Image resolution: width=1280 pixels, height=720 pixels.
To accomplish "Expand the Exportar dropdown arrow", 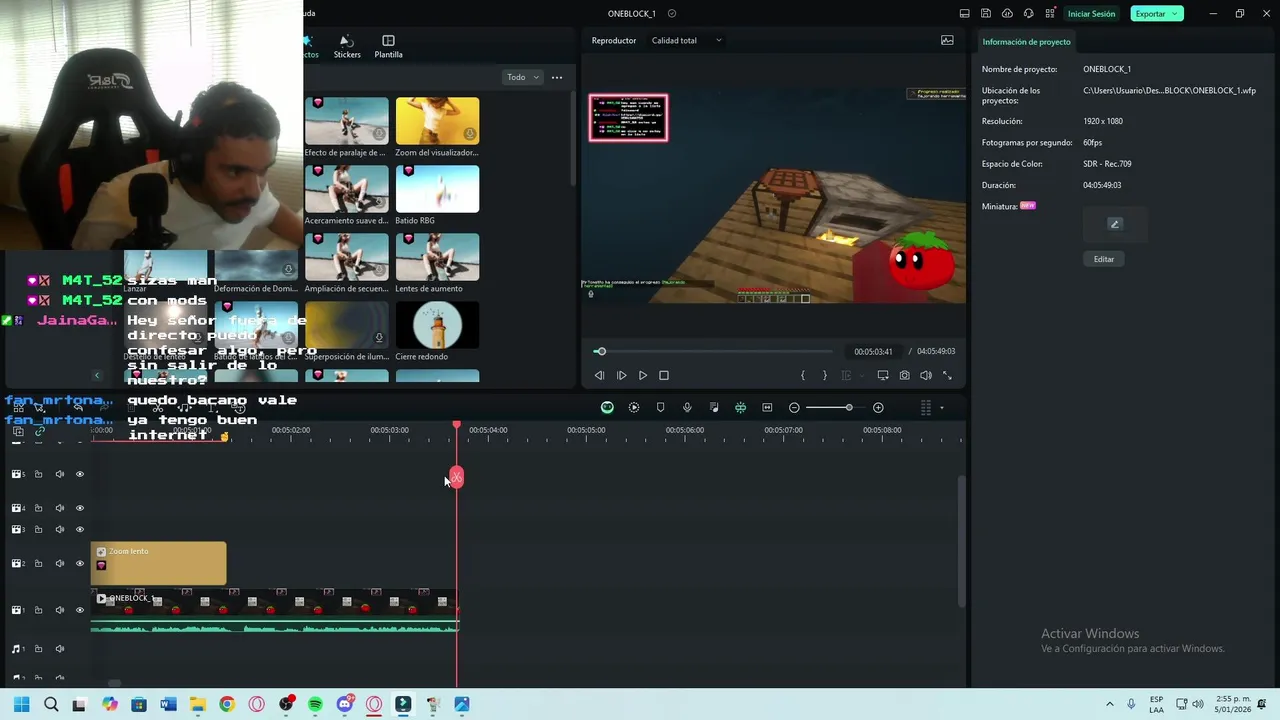I will (1175, 13).
